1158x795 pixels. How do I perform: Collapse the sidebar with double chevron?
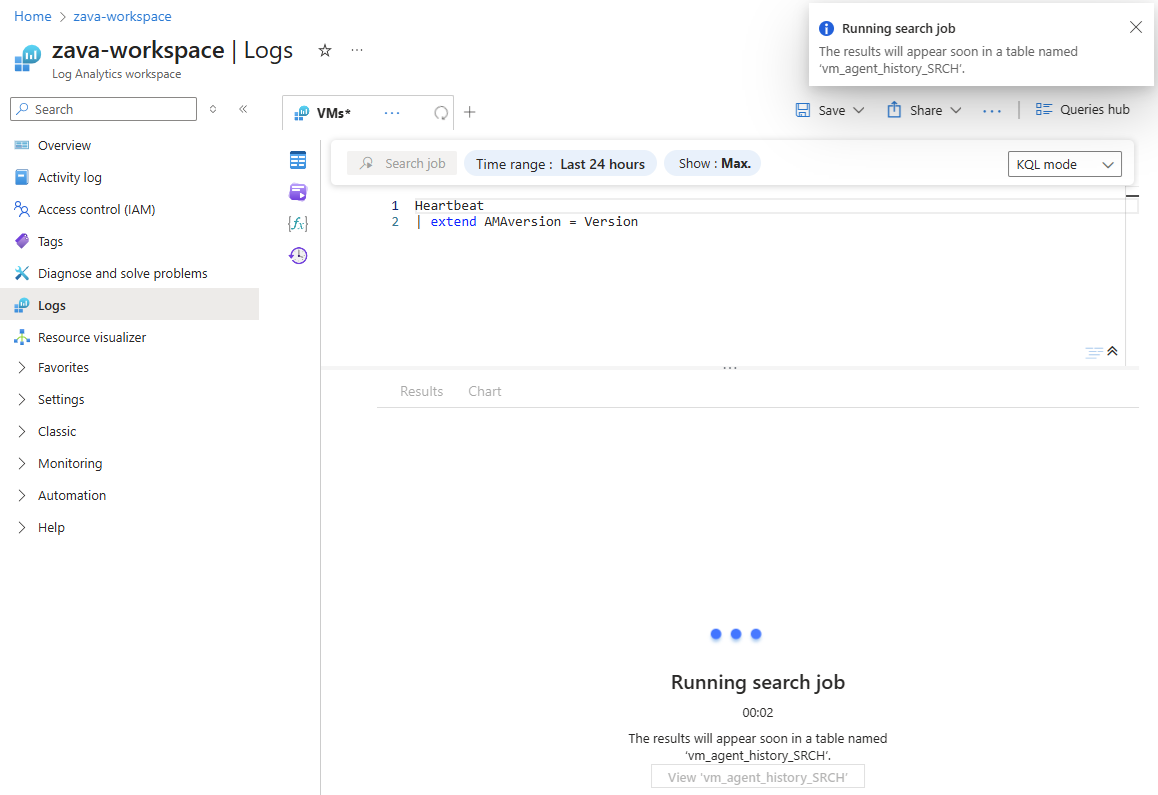pos(243,109)
